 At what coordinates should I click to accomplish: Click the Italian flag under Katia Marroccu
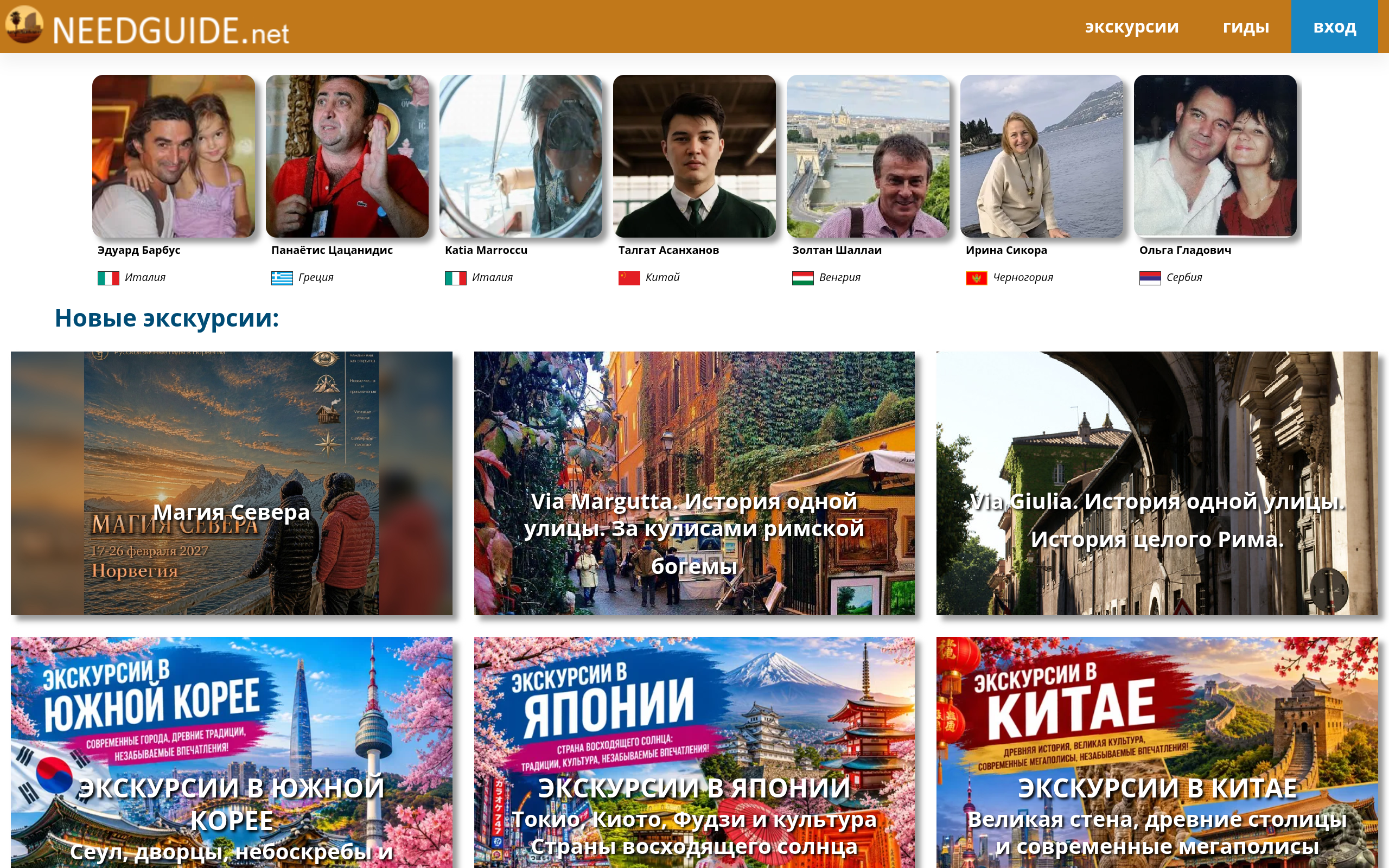coord(456,278)
